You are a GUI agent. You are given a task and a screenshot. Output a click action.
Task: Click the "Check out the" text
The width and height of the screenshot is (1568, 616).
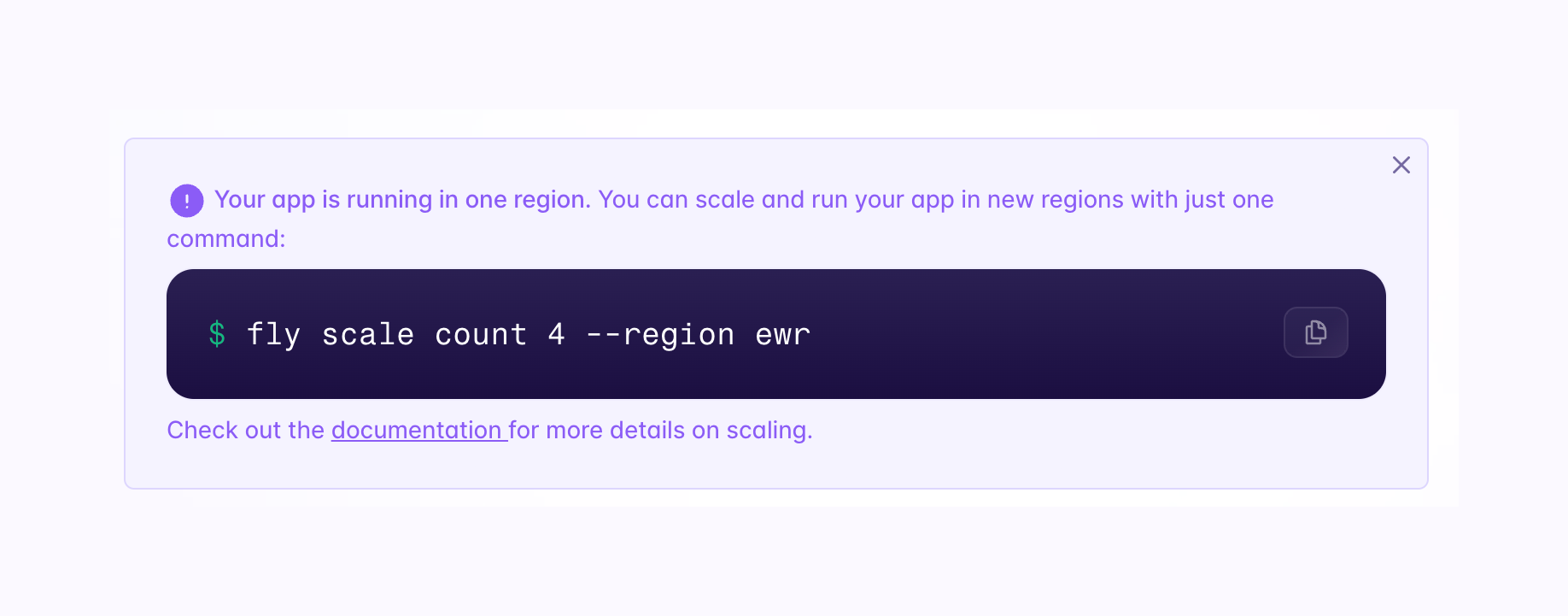tap(245, 430)
